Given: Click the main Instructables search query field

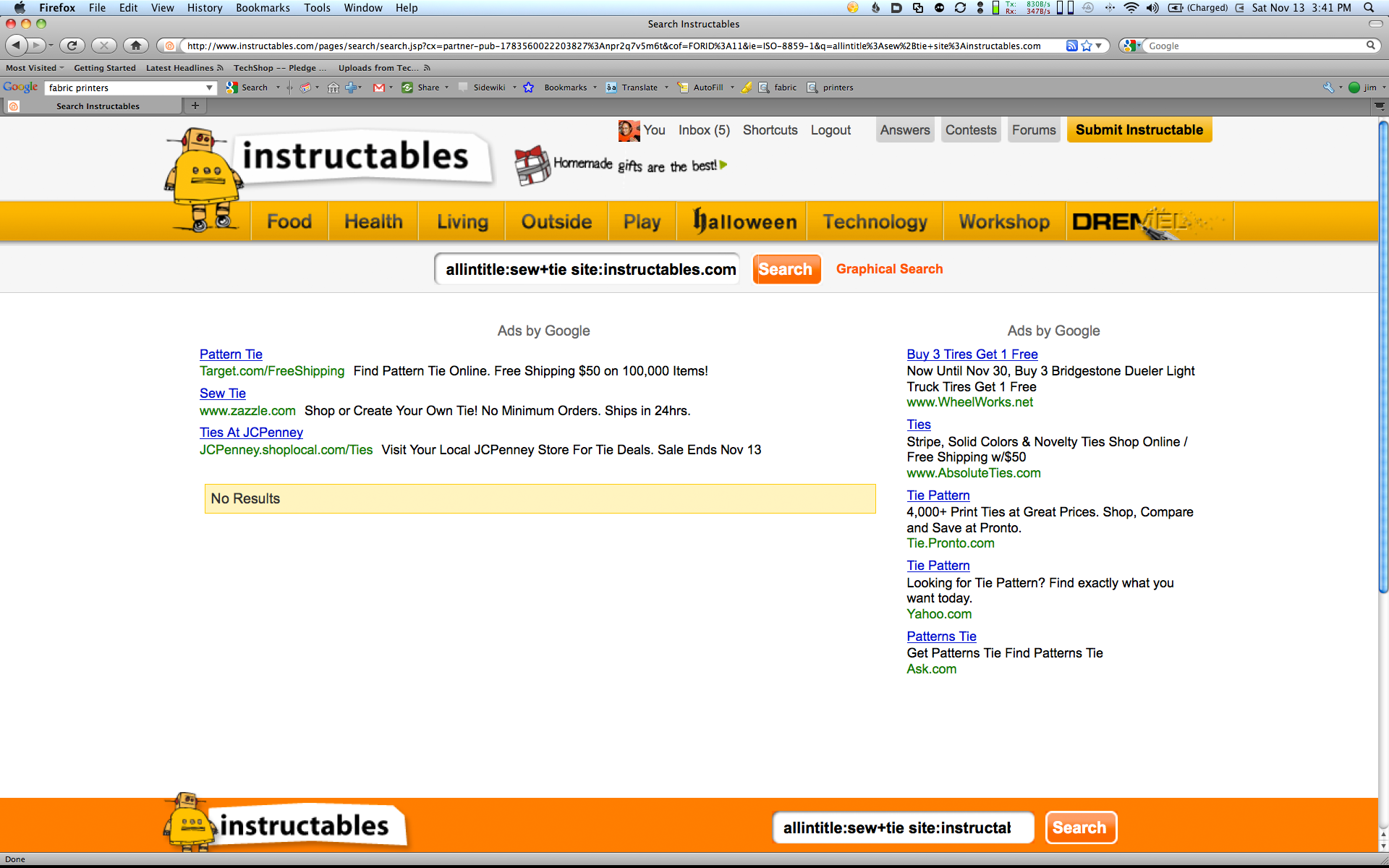Looking at the screenshot, I should (587, 269).
